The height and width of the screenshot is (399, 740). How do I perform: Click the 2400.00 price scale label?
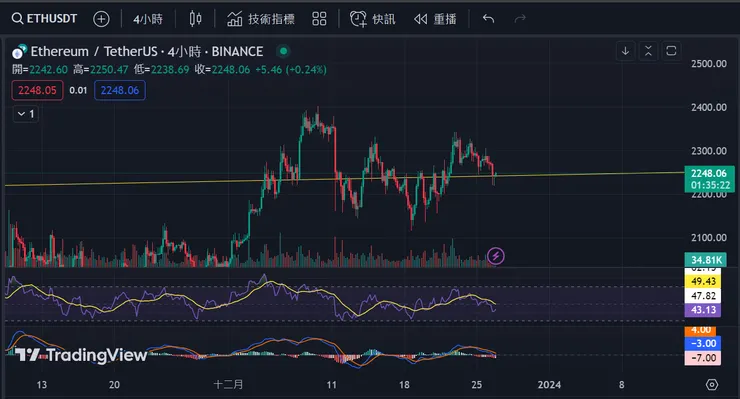click(x=709, y=107)
